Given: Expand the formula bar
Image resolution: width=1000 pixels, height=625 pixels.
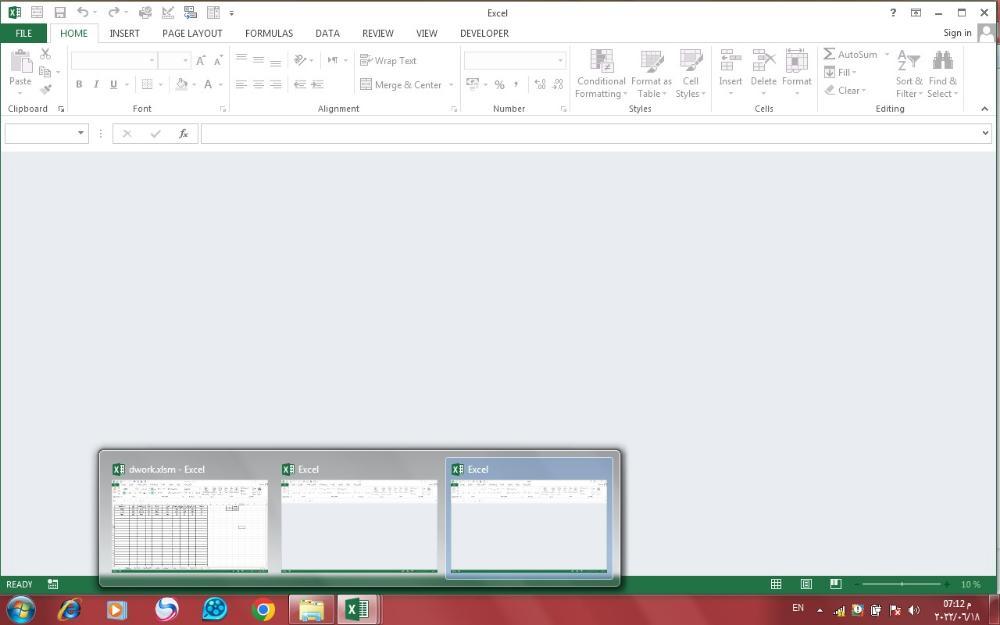Looking at the screenshot, I should (985, 133).
